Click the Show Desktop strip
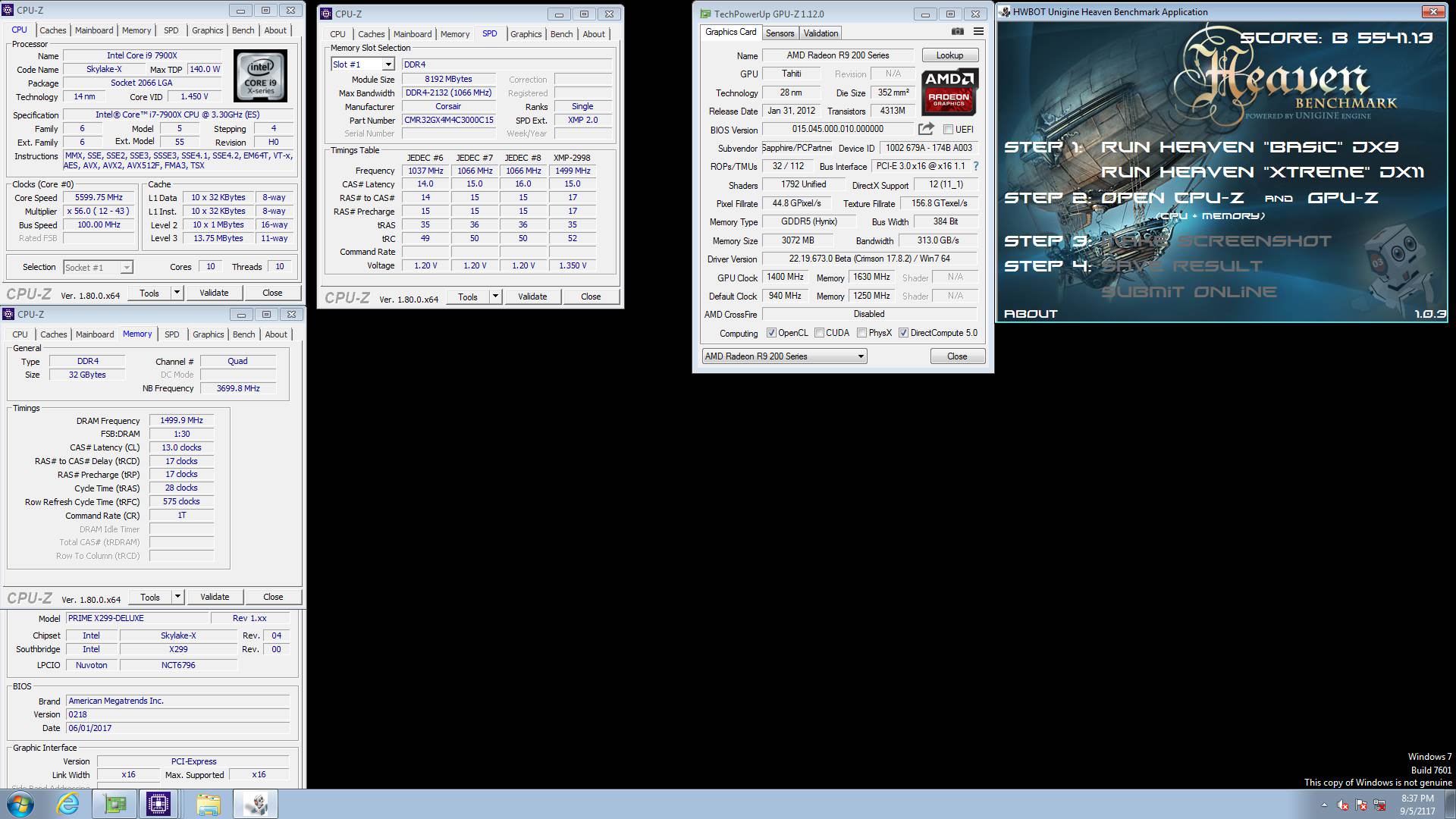Screen dimensions: 1456x819 coord(1450,804)
